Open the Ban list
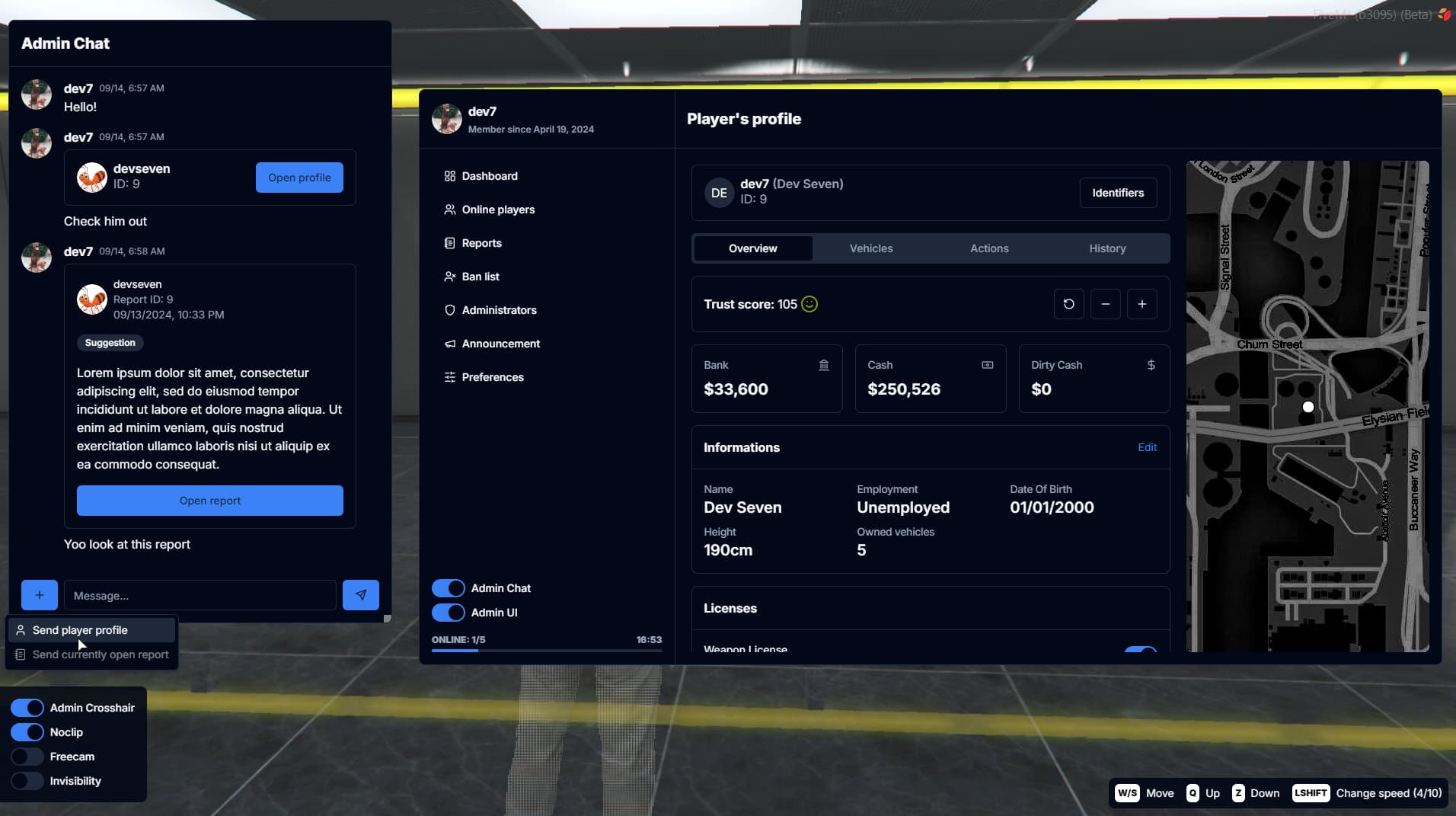Viewport: 1456px width, 816px height. point(481,277)
